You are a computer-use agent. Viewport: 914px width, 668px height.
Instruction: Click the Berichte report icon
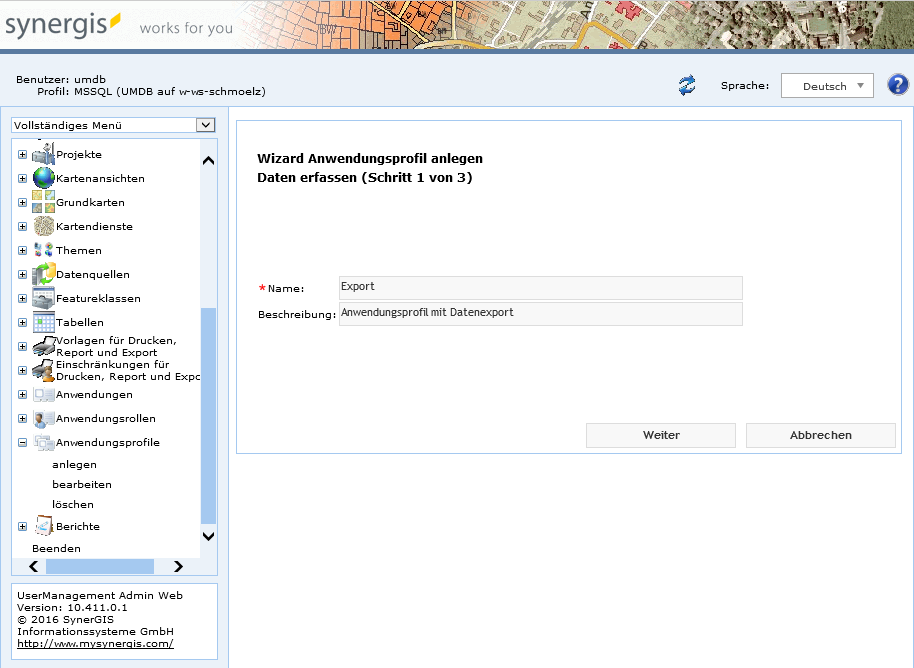point(44,526)
